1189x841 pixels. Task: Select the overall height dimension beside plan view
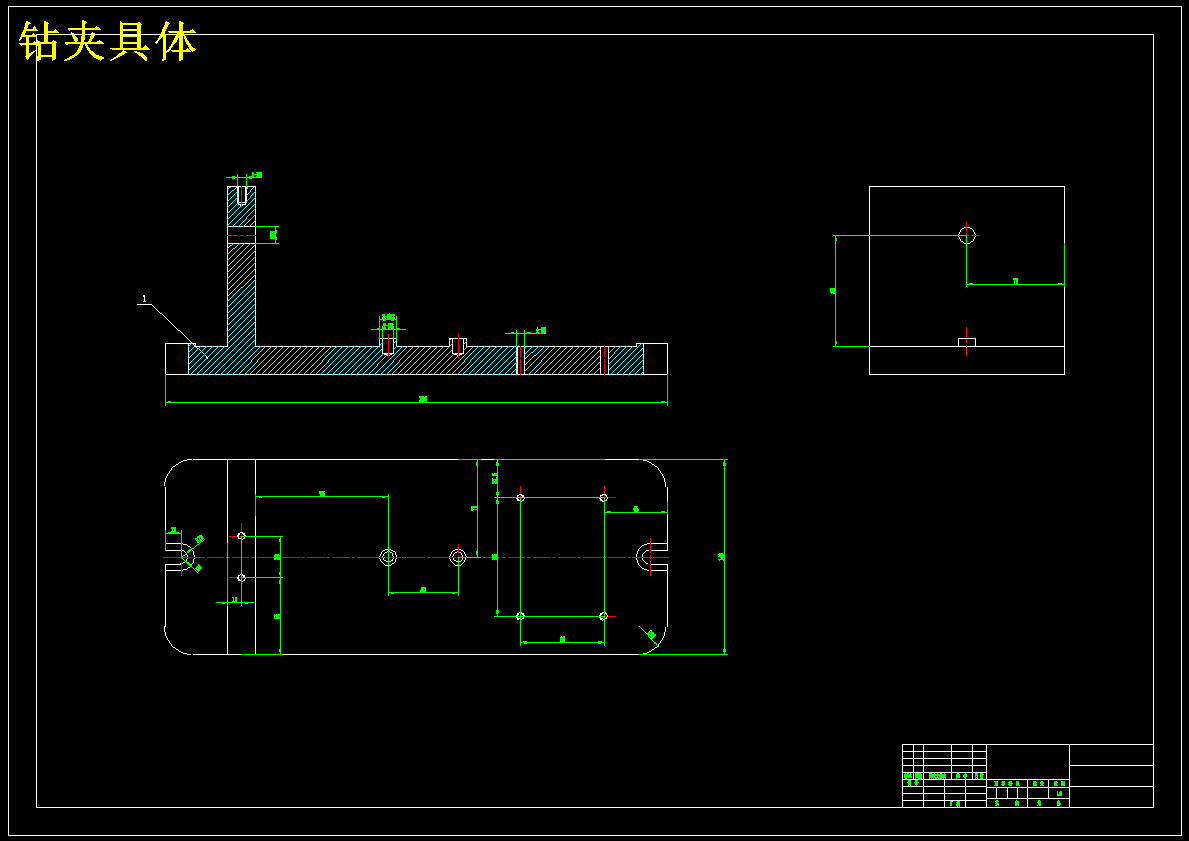[x=723, y=557]
